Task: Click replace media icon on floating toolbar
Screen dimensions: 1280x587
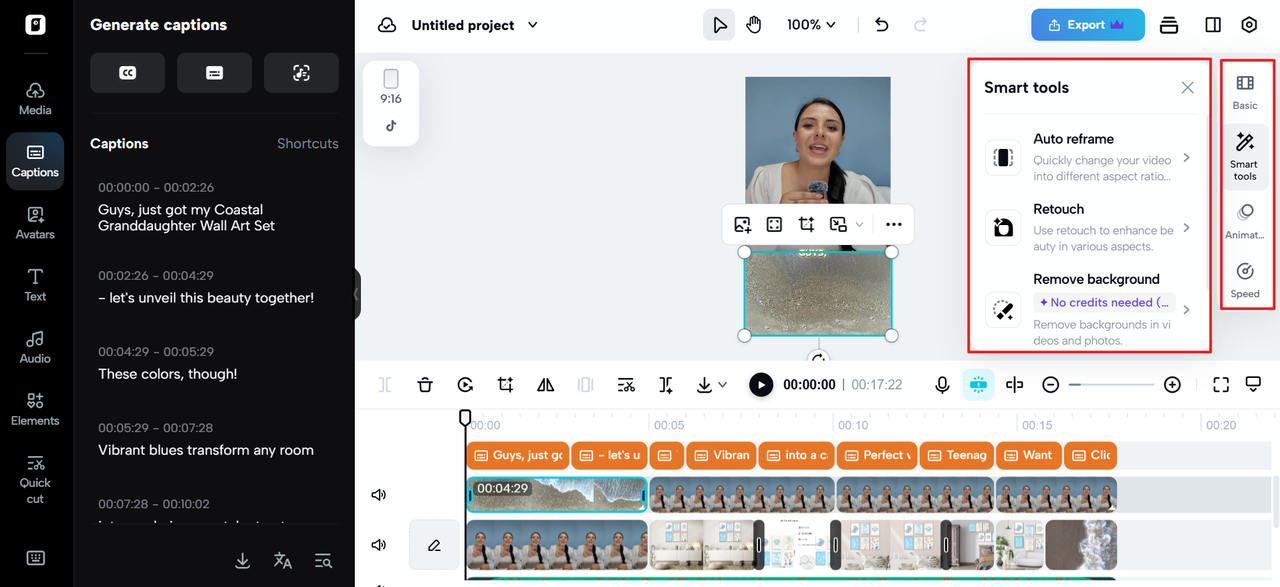Action: click(x=742, y=225)
